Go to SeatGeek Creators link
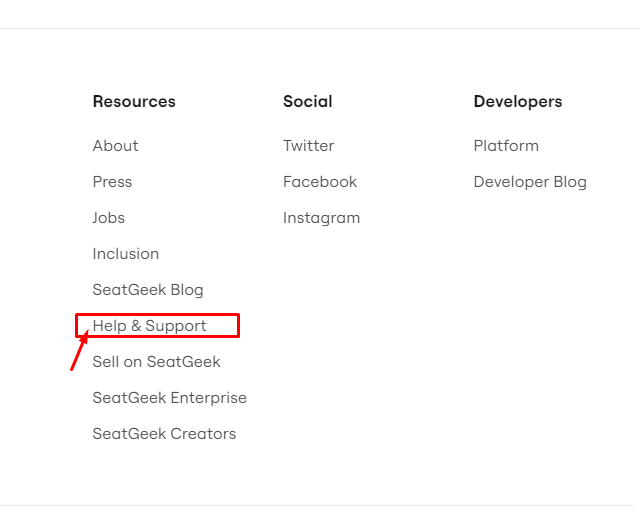 click(x=164, y=434)
